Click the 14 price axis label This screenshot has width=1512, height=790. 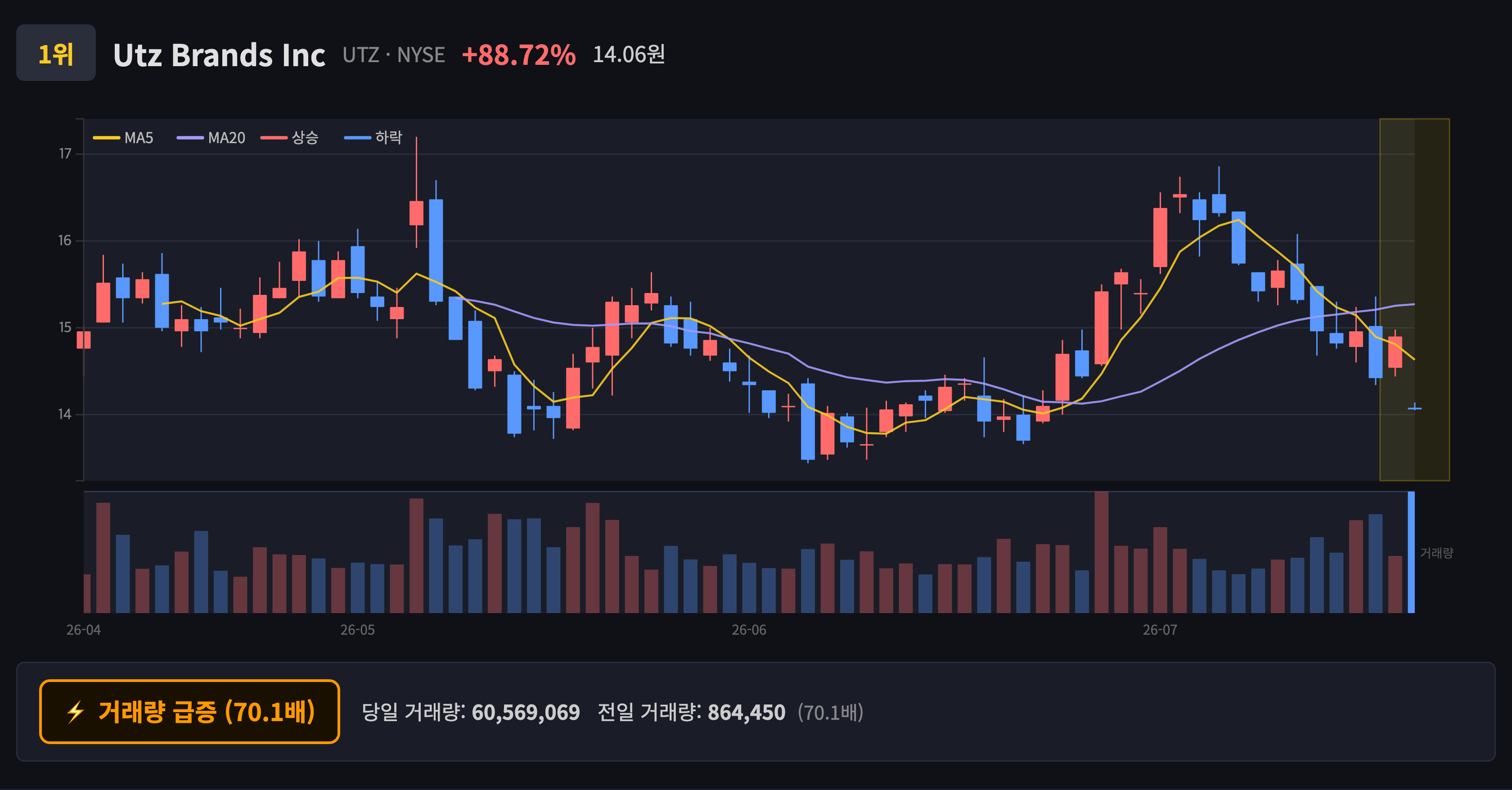click(x=64, y=415)
